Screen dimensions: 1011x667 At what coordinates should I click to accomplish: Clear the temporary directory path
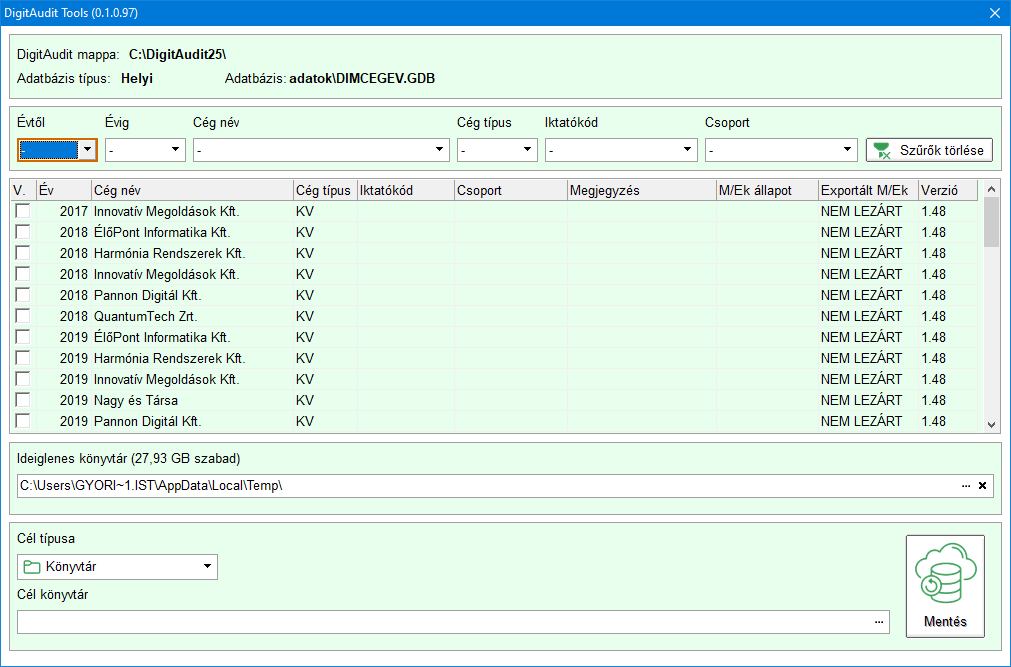point(983,486)
